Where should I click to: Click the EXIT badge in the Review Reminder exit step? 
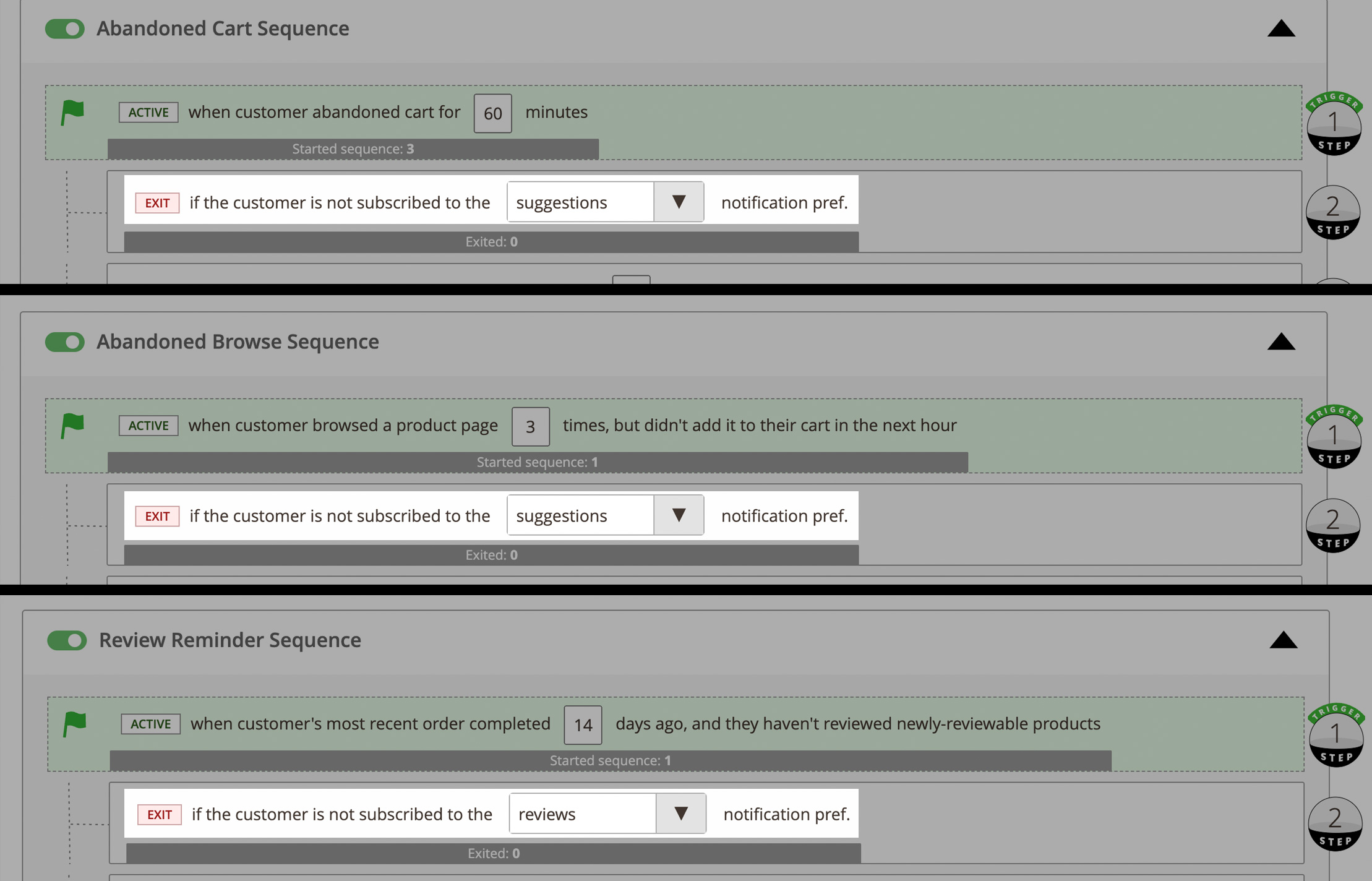158,814
